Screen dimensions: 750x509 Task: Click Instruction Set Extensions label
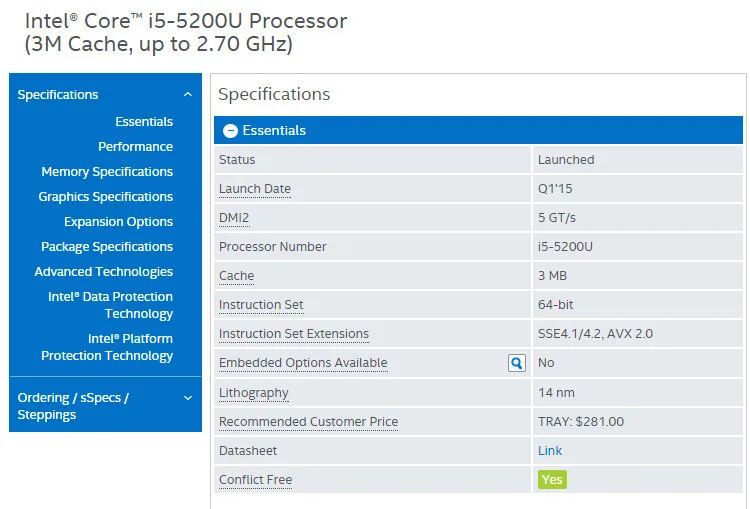pyautogui.click(x=294, y=334)
